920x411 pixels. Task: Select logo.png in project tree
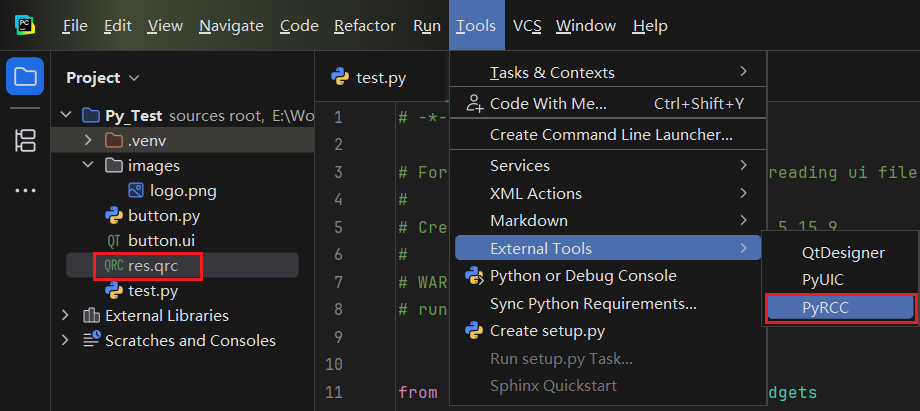182,191
